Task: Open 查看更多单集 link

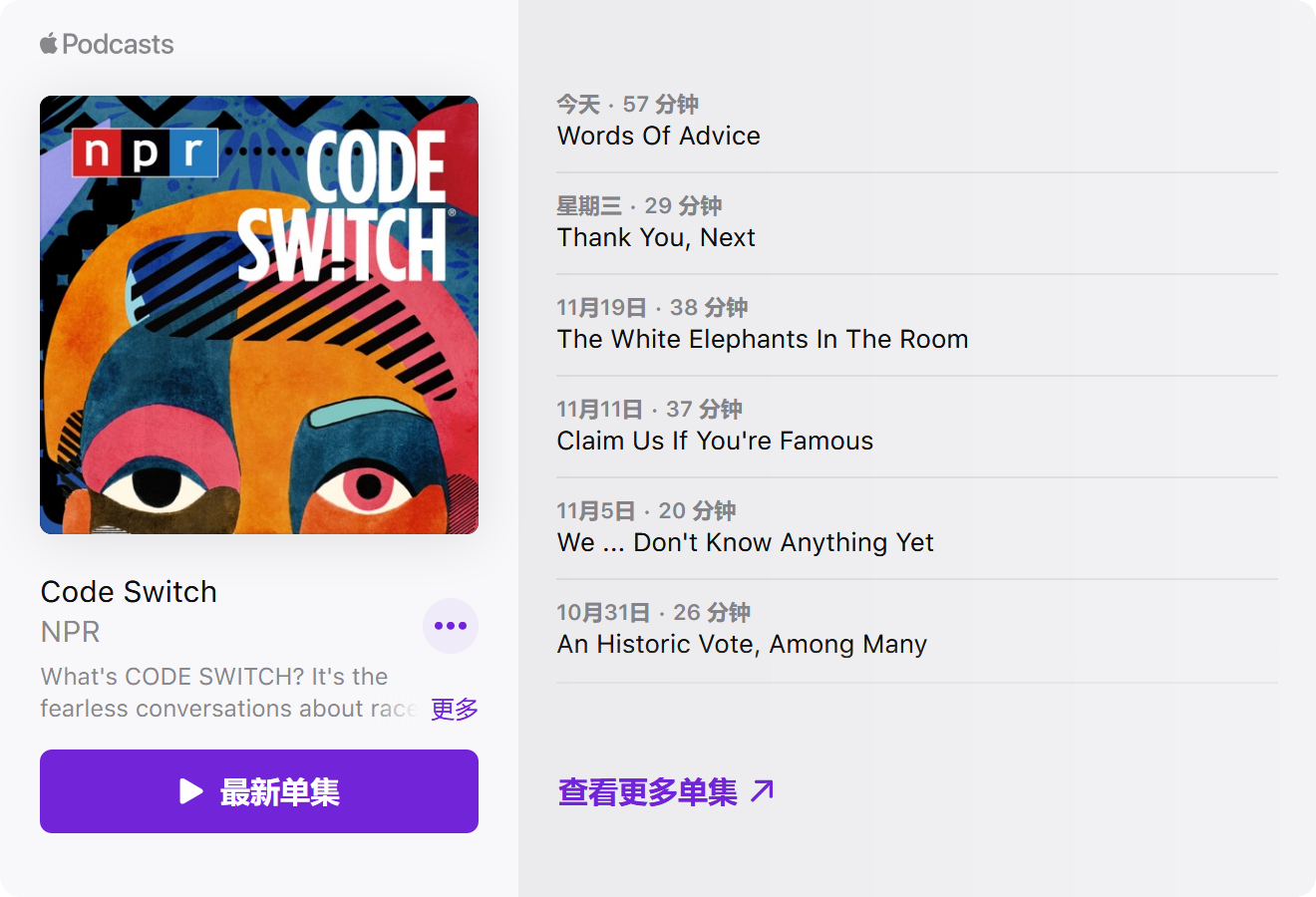Action: tap(648, 791)
